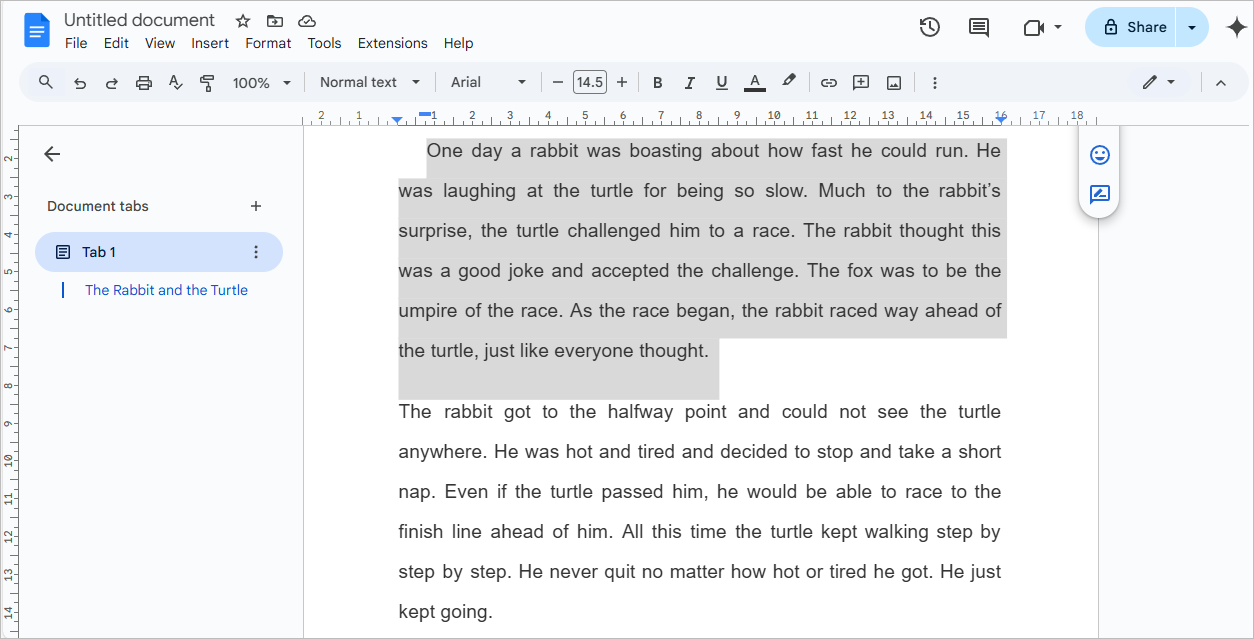Toggle bold formatting
Screen dimensions: 1254x639
point(657,83)
